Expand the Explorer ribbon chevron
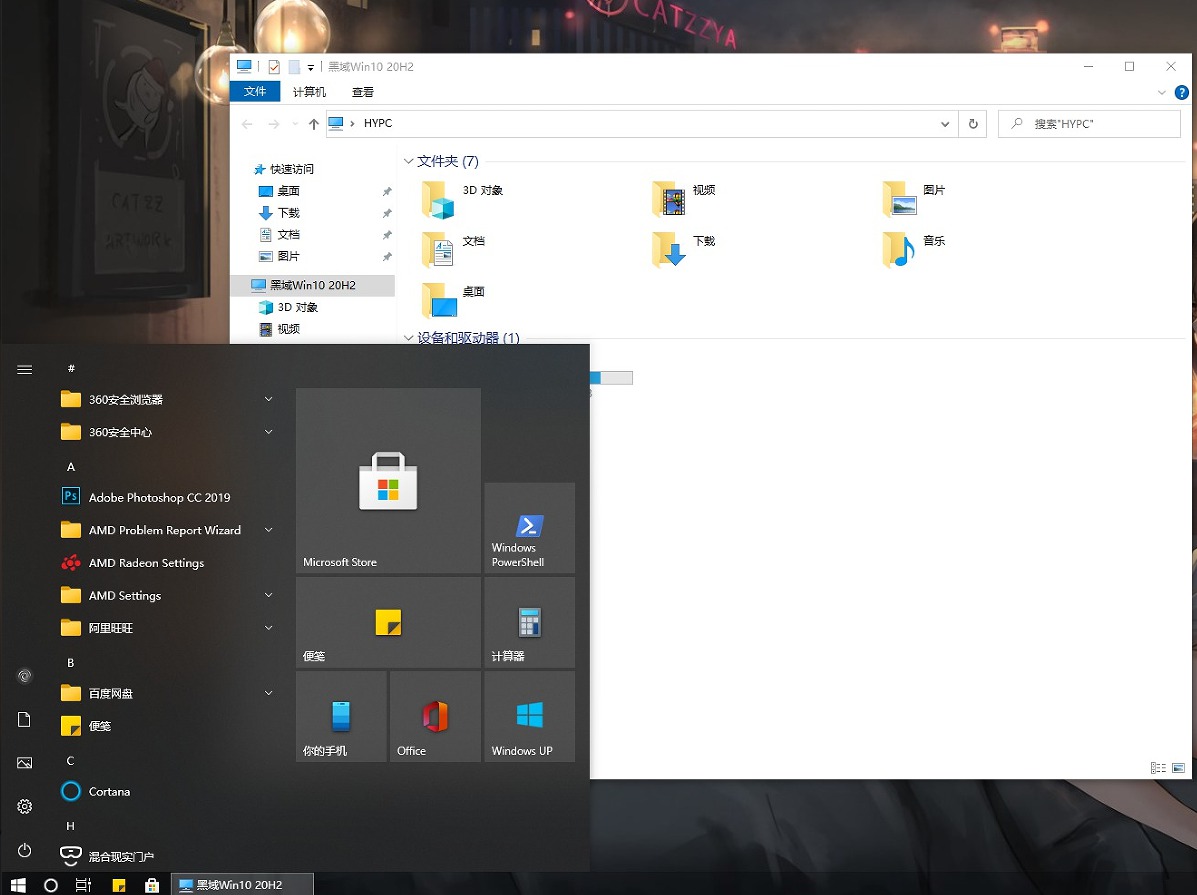The image size is (1197, 895). pyautogui.click(x=1161, y=92)
